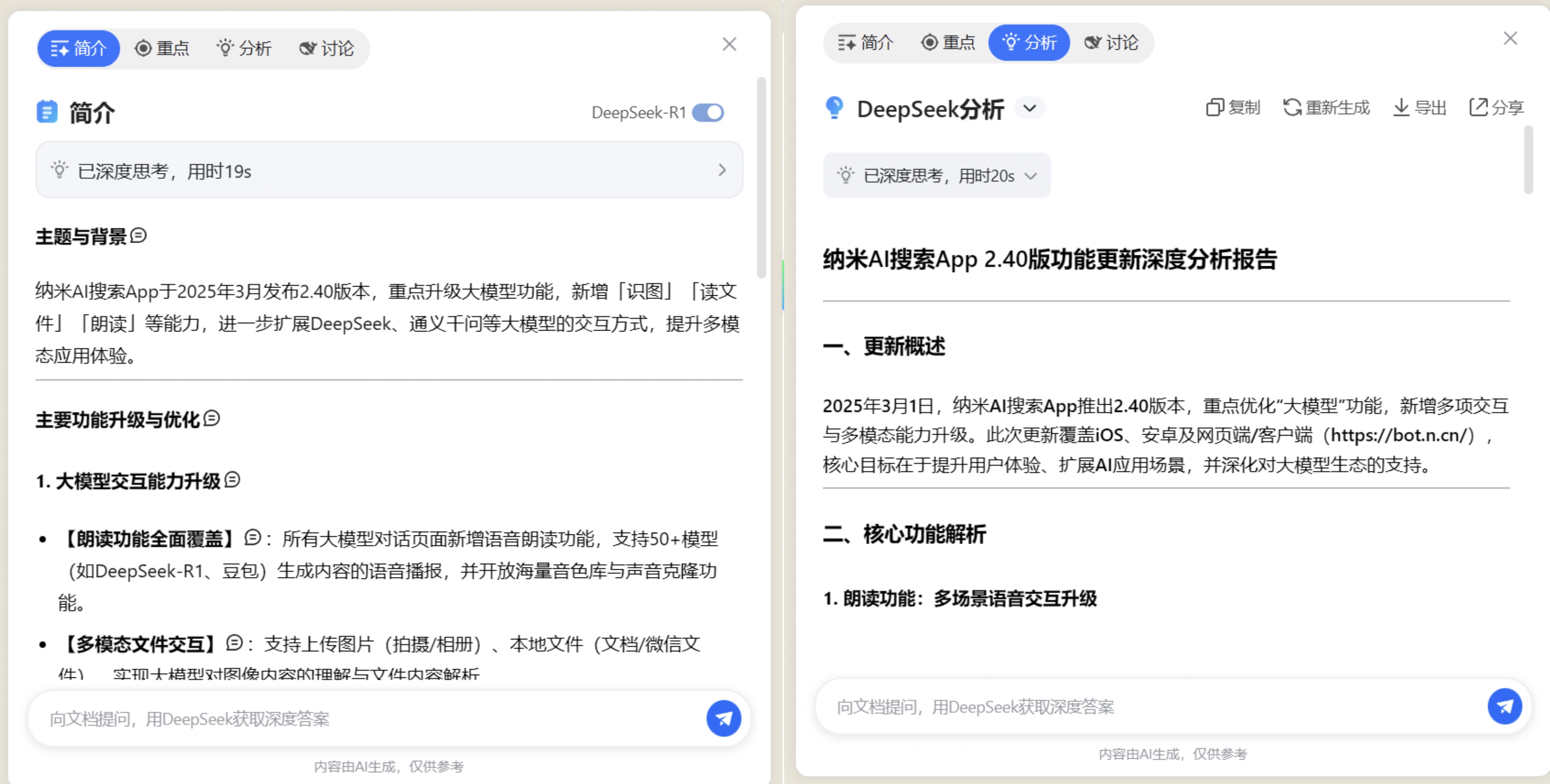Screen dimensions: 1550x784
Task: Expand 已深度思考 用时19s thinking box
Action: [x=389, y=170]
